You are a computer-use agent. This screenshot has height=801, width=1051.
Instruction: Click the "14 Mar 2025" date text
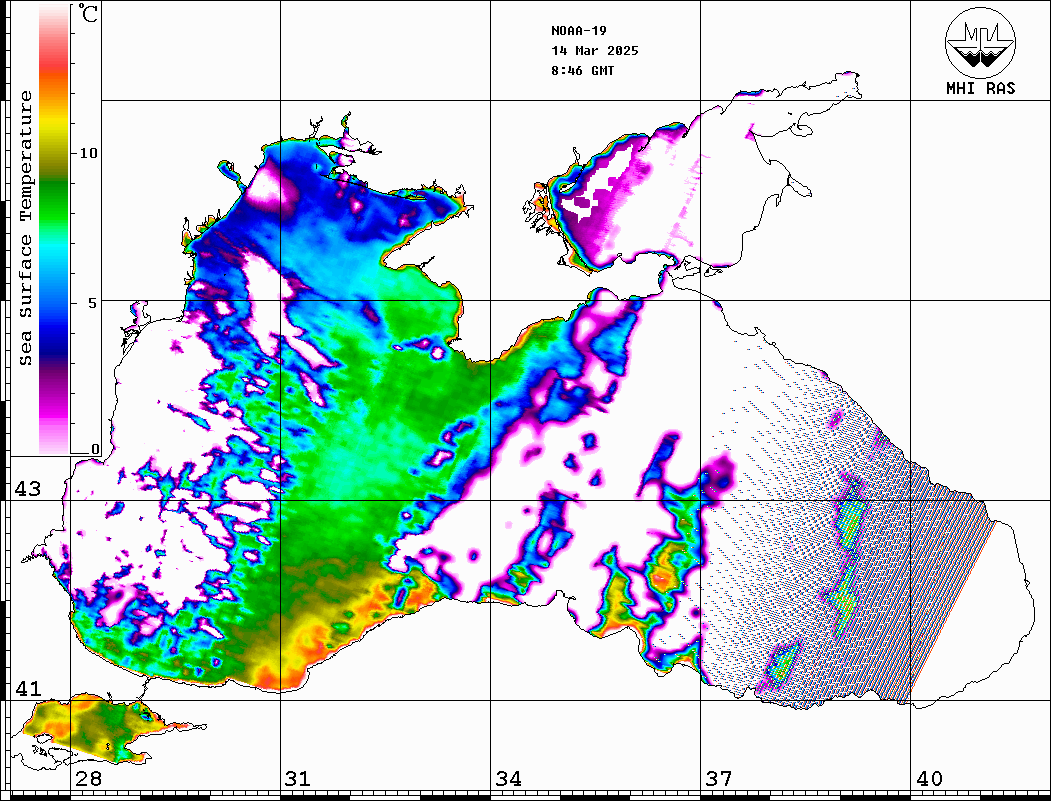tap(595, 51)
